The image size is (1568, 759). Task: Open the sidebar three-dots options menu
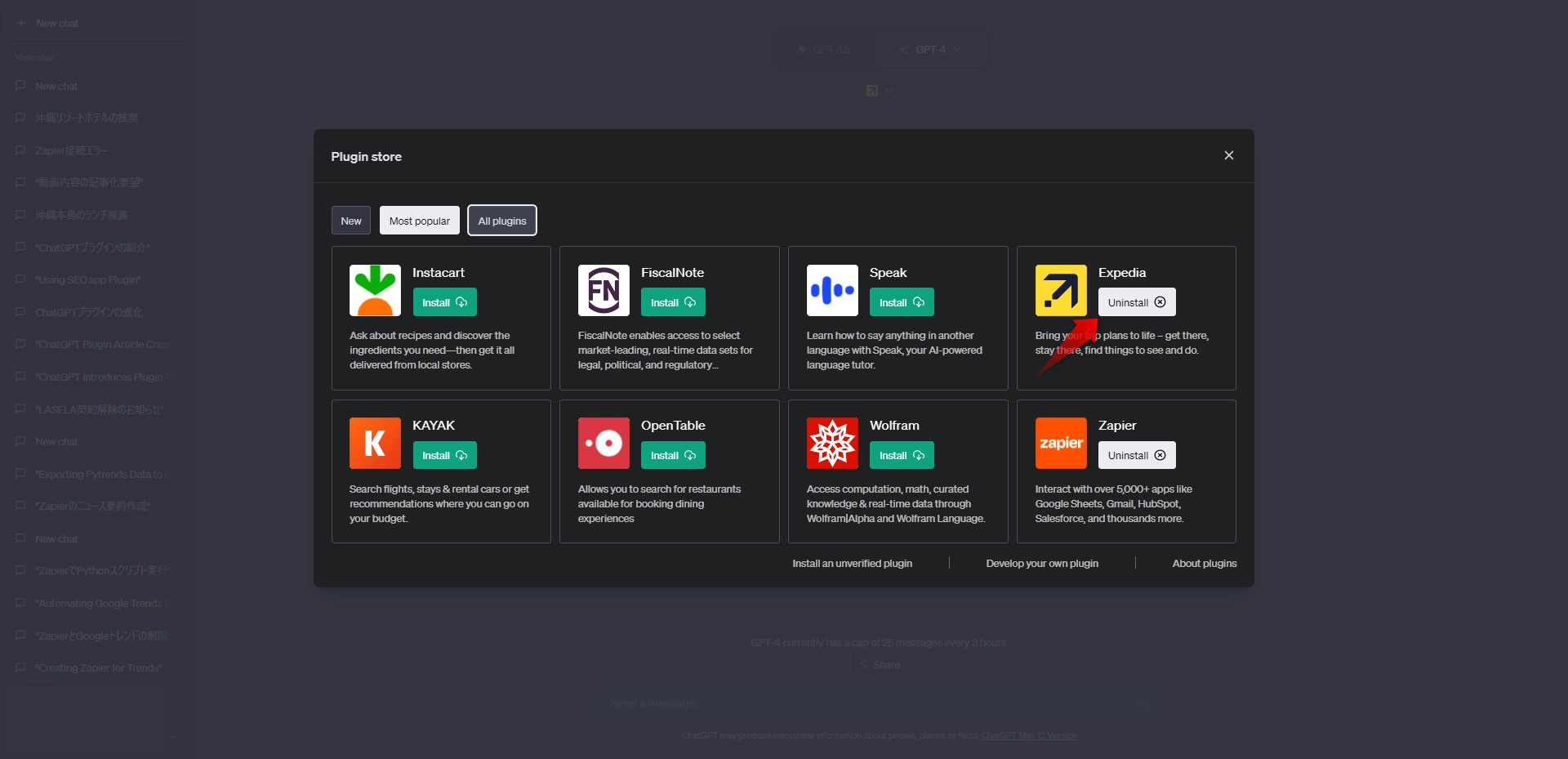click(171, 736)
